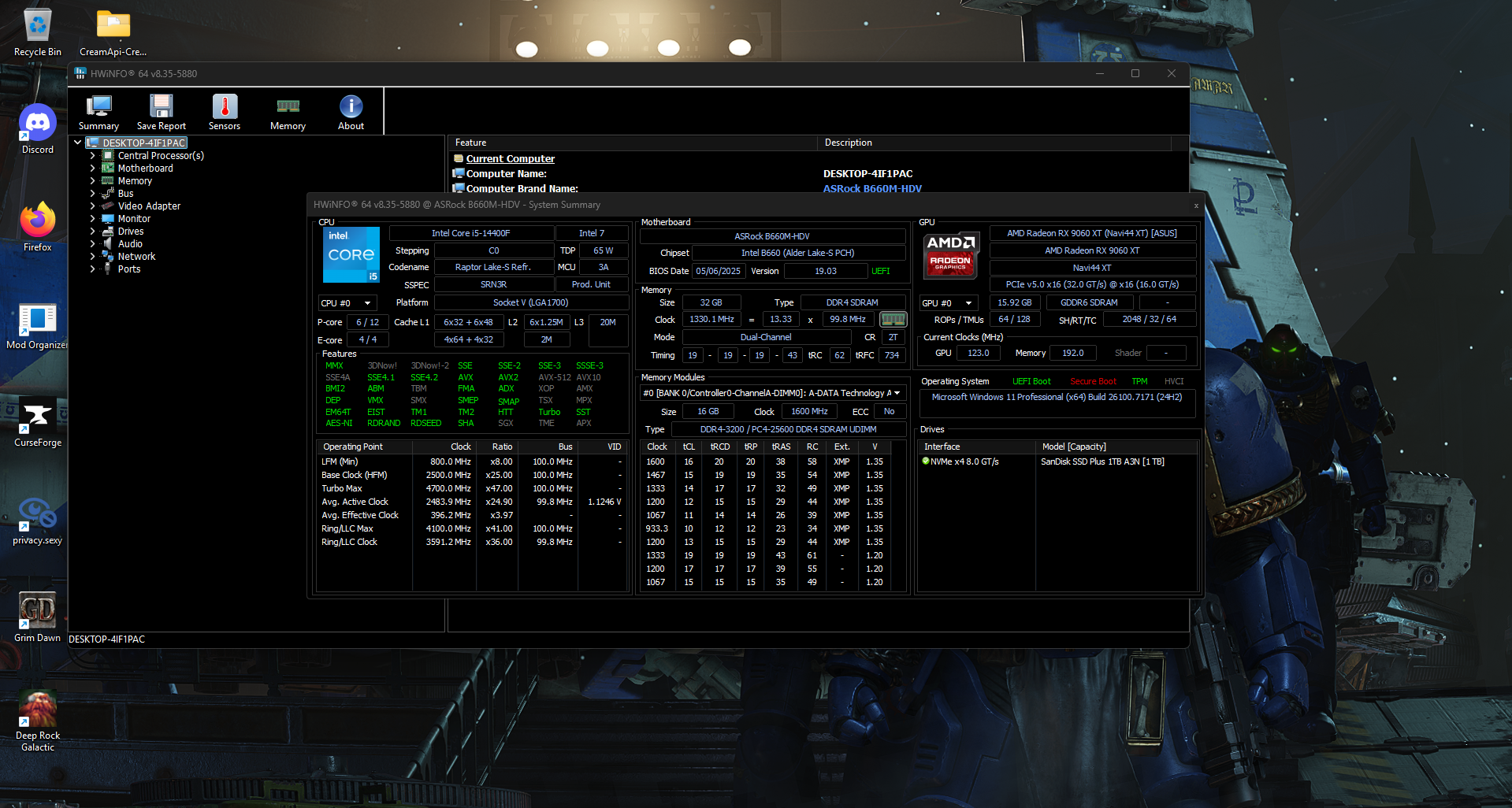The height and width of the screenshot is (808, 1512).
Task: Click the green memory module icon button
Action: coord(893,319)
